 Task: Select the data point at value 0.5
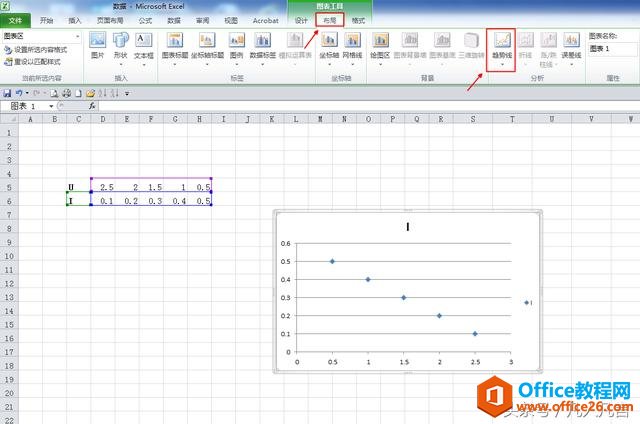click(332, 261)
